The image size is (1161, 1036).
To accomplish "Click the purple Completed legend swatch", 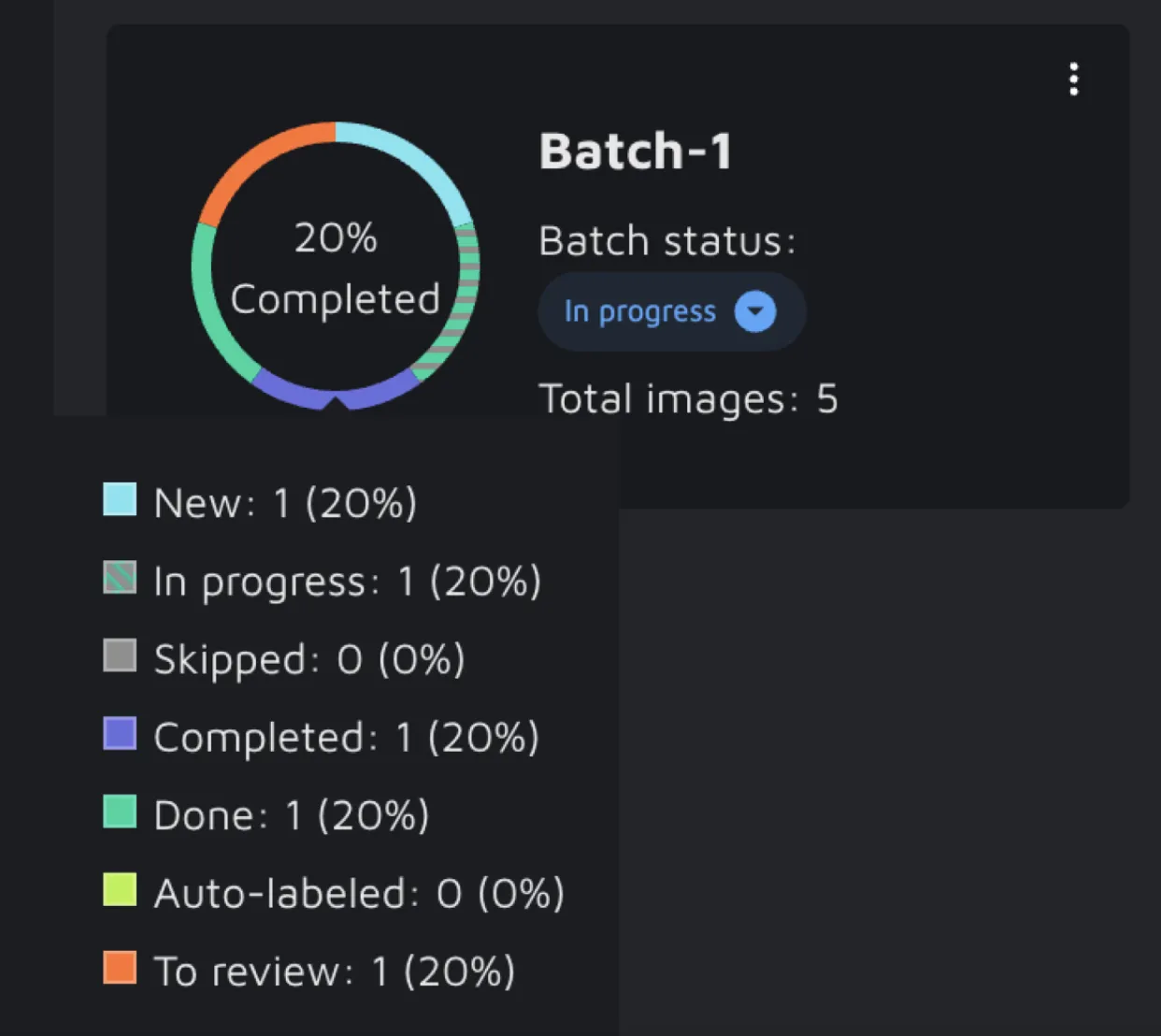I will click(120, 734).
